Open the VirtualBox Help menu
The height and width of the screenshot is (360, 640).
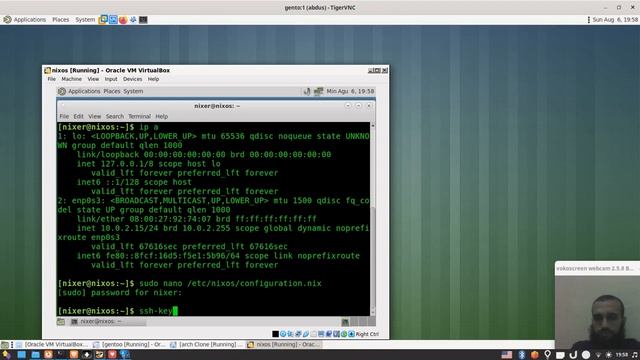tap(153, 79)
